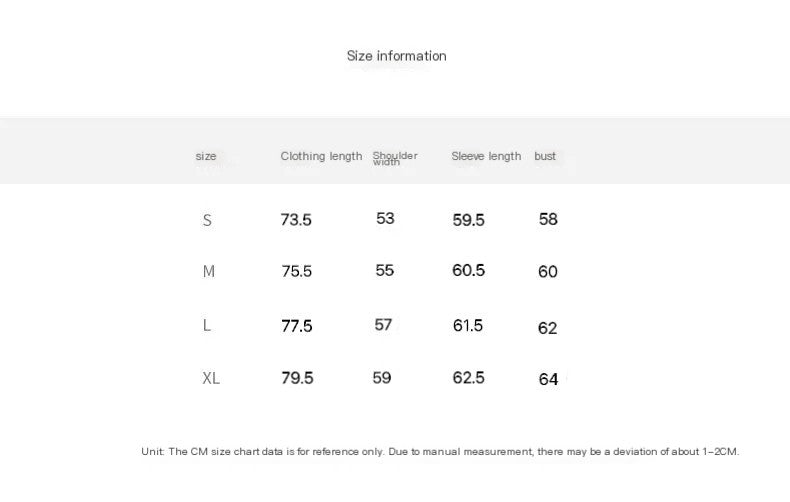Click shoulder width value 55
Image resolution: width=790 pixels, height=502 pixels.
[x=384, y=270]
